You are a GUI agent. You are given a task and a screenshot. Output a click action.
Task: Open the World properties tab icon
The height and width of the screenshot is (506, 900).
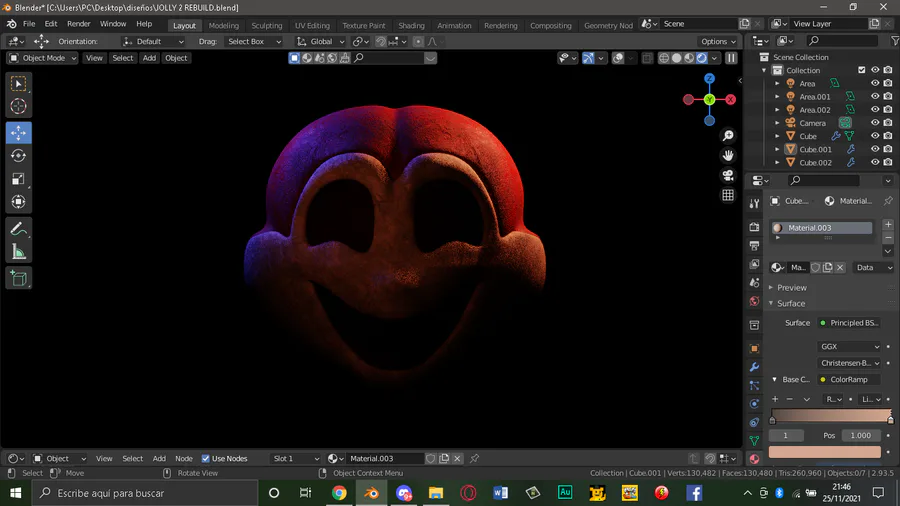pos(754,301)
